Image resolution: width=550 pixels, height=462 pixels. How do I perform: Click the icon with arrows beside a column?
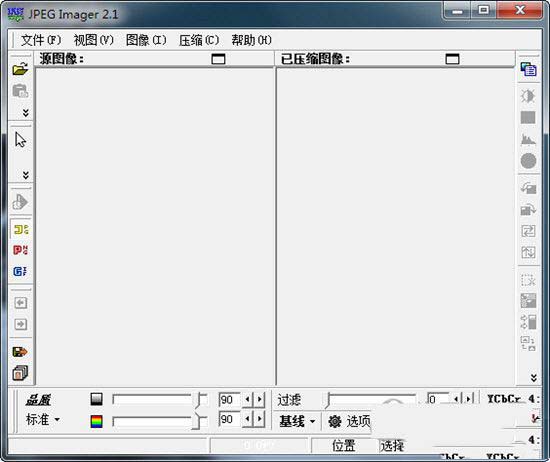pos(528,322)
